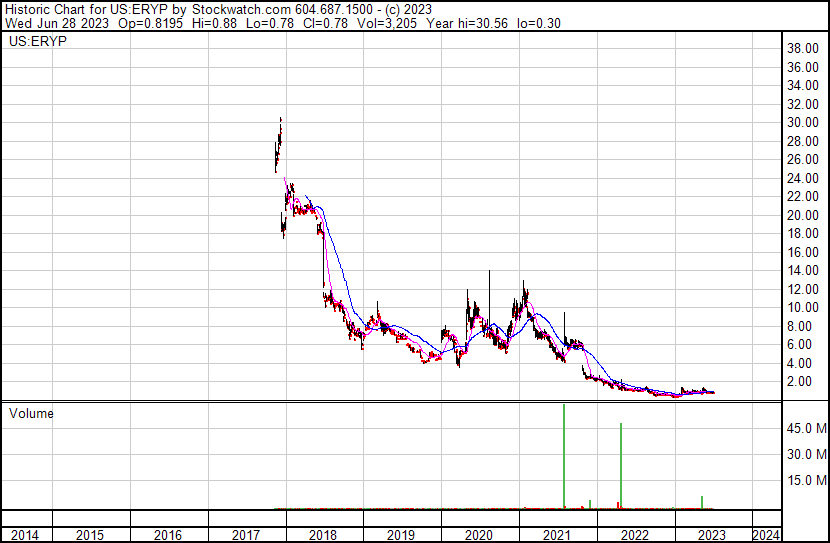Click the tallest green volume bar in 2021
Screen dimensions: 830x543
tap(564, 456)
